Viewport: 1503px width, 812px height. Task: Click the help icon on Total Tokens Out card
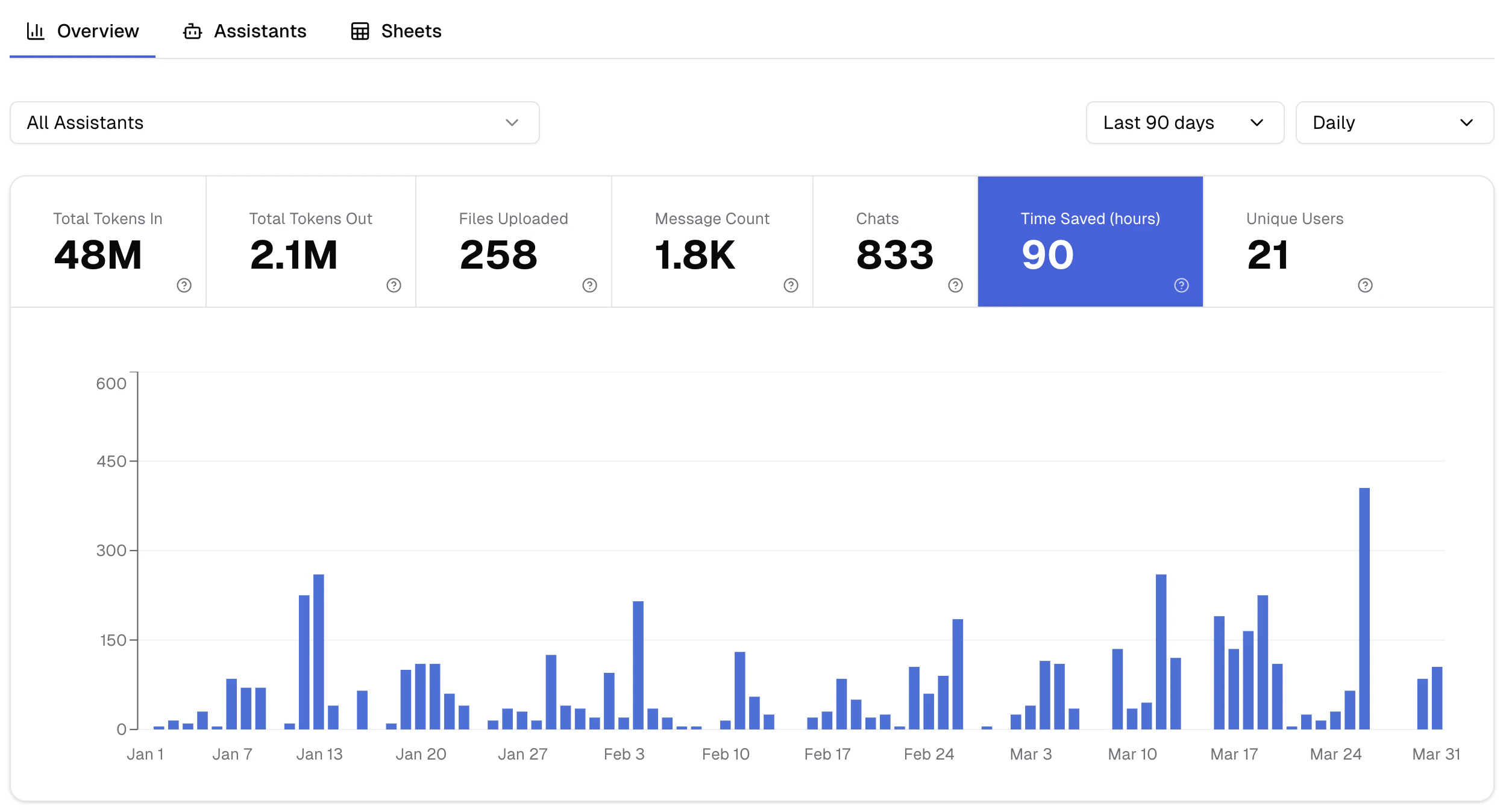click(x=394, y=285)
